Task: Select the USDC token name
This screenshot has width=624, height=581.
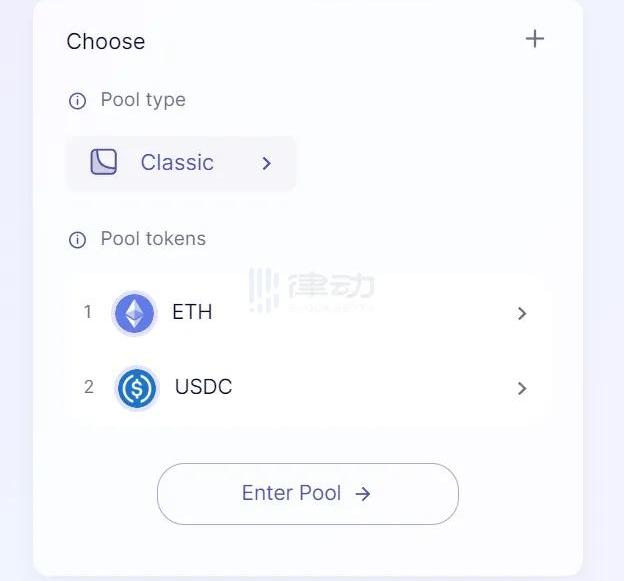Action: point(203,387)
